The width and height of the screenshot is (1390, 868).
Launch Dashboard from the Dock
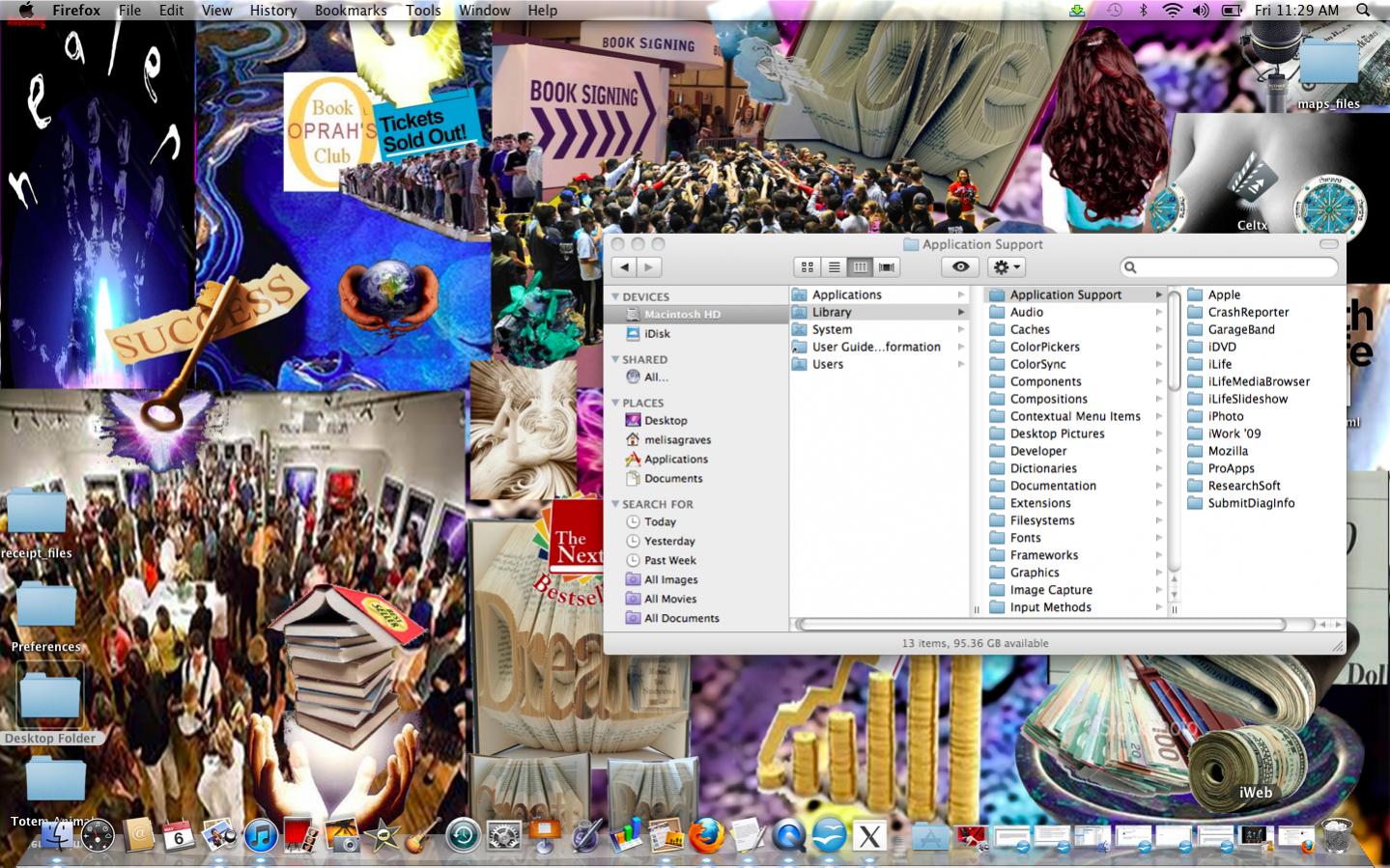pos(98,836)
